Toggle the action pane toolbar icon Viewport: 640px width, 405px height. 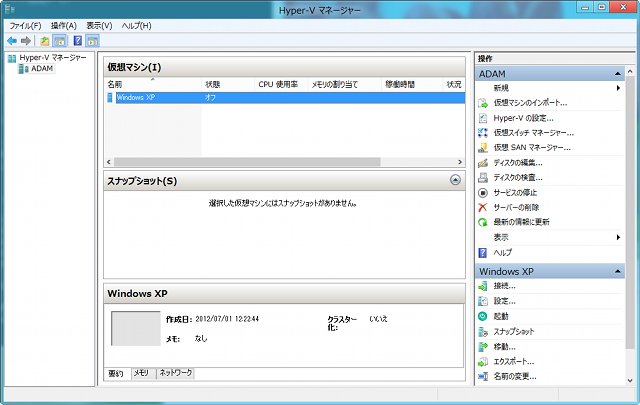(92, 41)
